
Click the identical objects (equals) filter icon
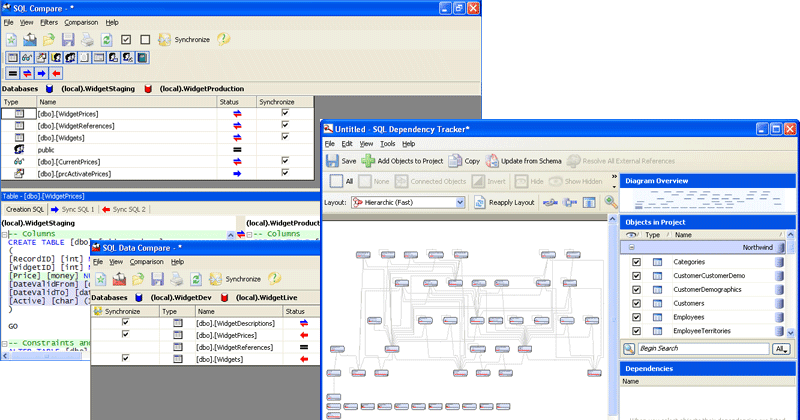coord(13,73)
